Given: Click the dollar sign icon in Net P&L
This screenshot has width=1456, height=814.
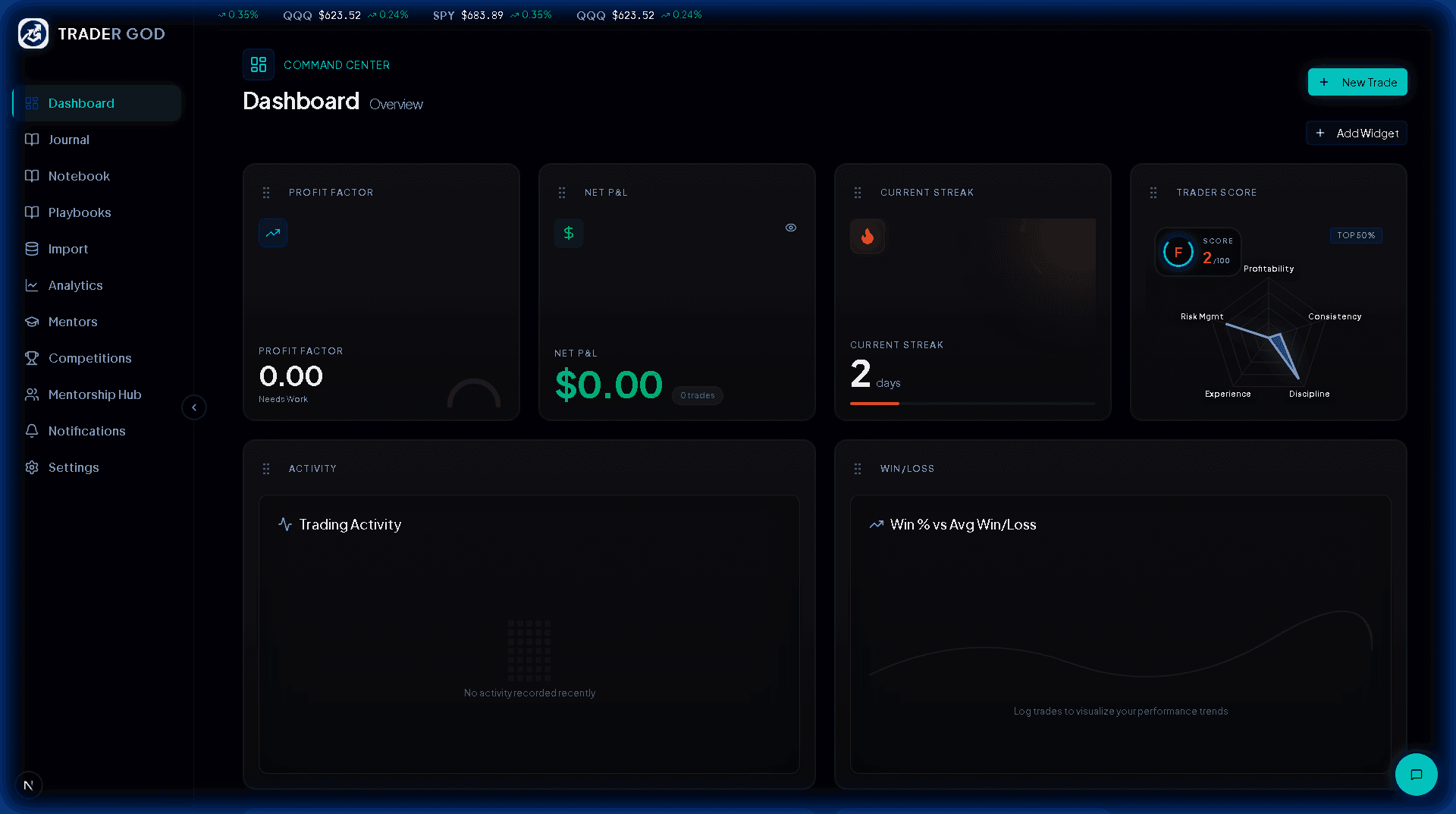Looking at the screenshot, I should click(x=569, y=233).
